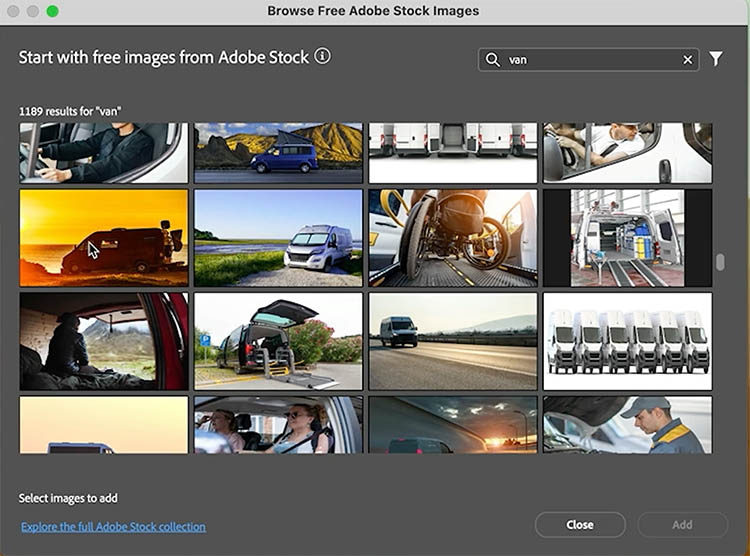750x556 pixels.
Task: Click inside the "van" search field
Action: tap(590, 60)
